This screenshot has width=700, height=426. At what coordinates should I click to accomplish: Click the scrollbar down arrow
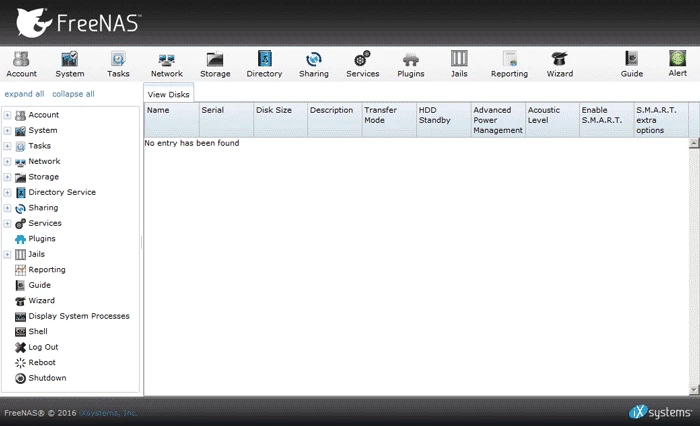694,390
